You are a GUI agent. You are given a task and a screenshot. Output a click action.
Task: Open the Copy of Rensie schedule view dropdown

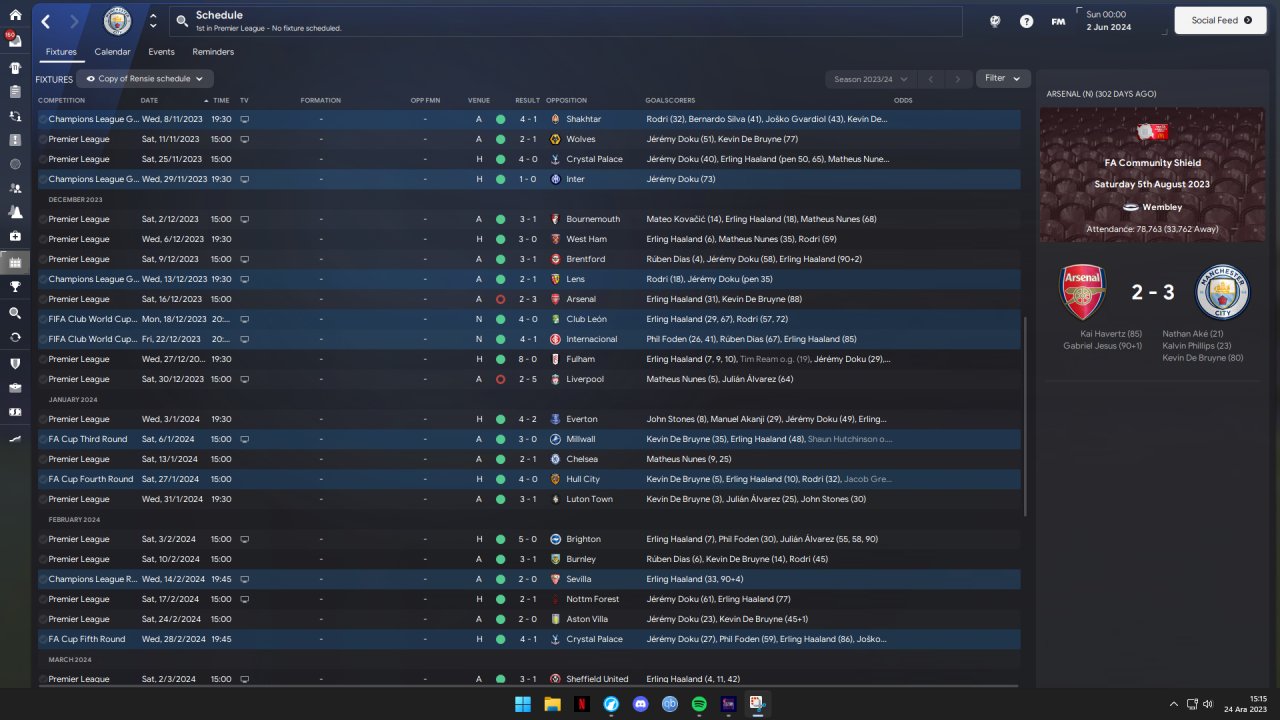pyautogui.click(x=146, y=79)
